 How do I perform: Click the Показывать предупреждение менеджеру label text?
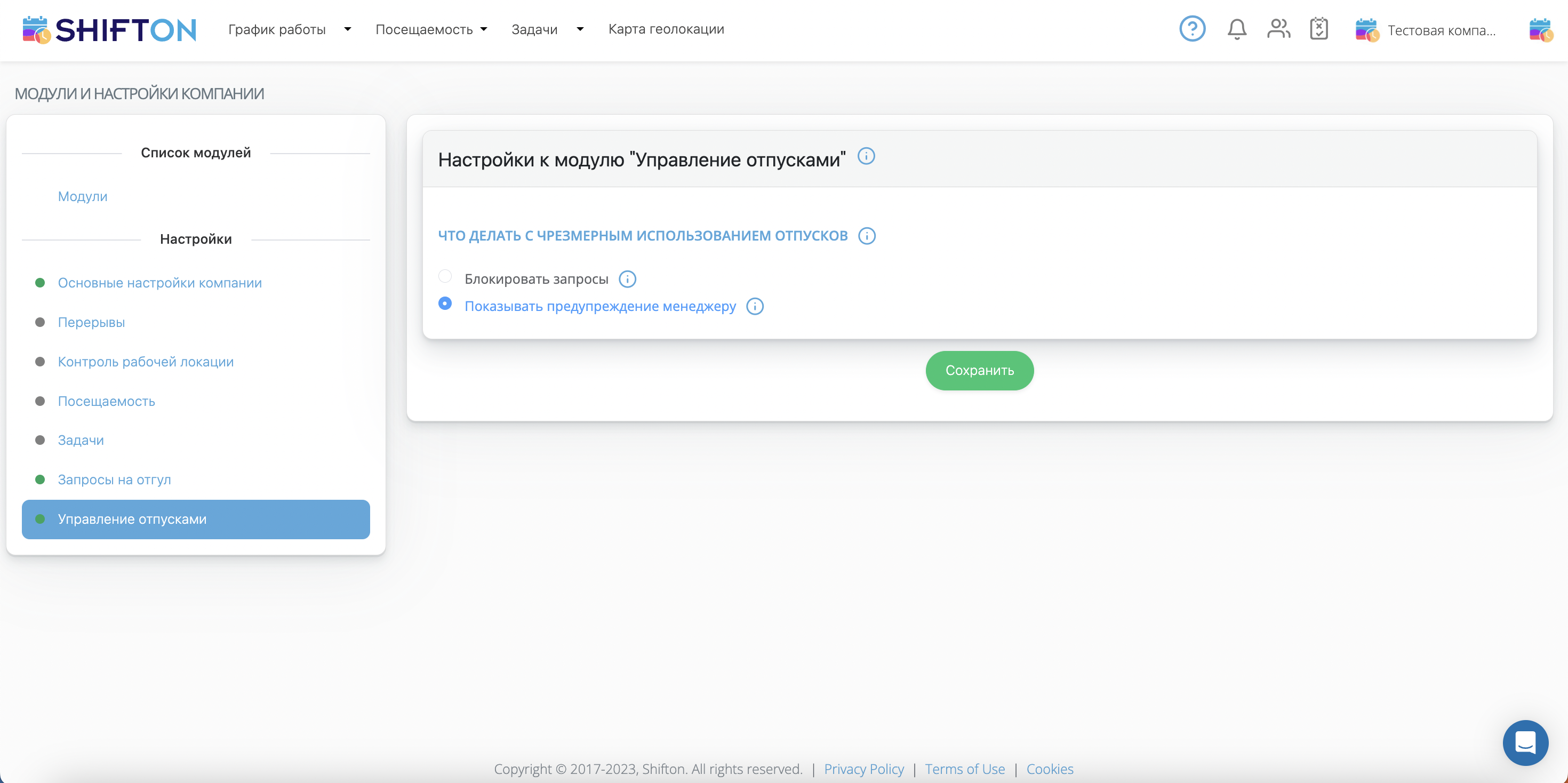pos(600,306)
